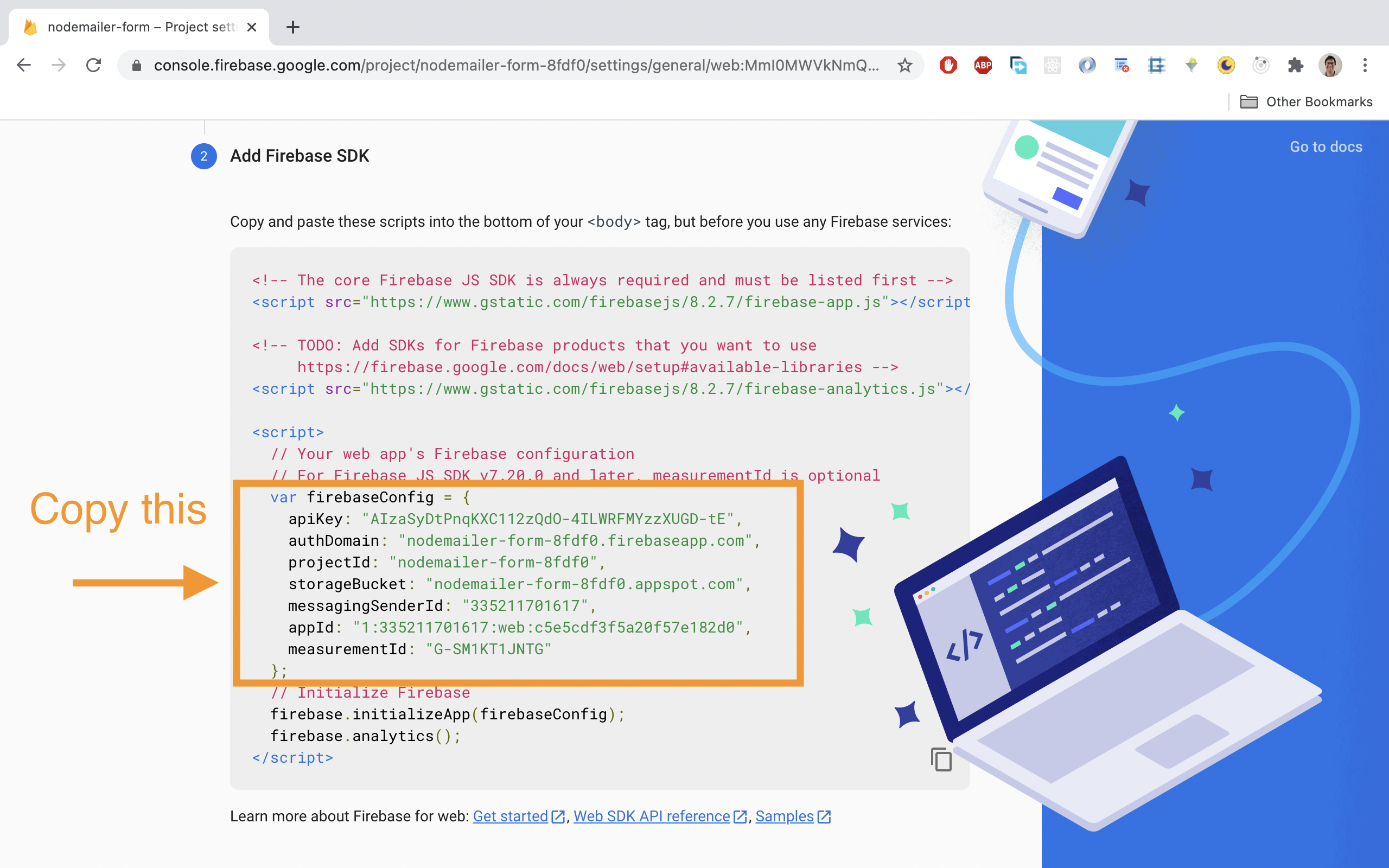Image resolution: width=1389 pixels, height=868 pixels.
Task: Copy the Firebase SDK code snippet
Action: tap(941, 759)
